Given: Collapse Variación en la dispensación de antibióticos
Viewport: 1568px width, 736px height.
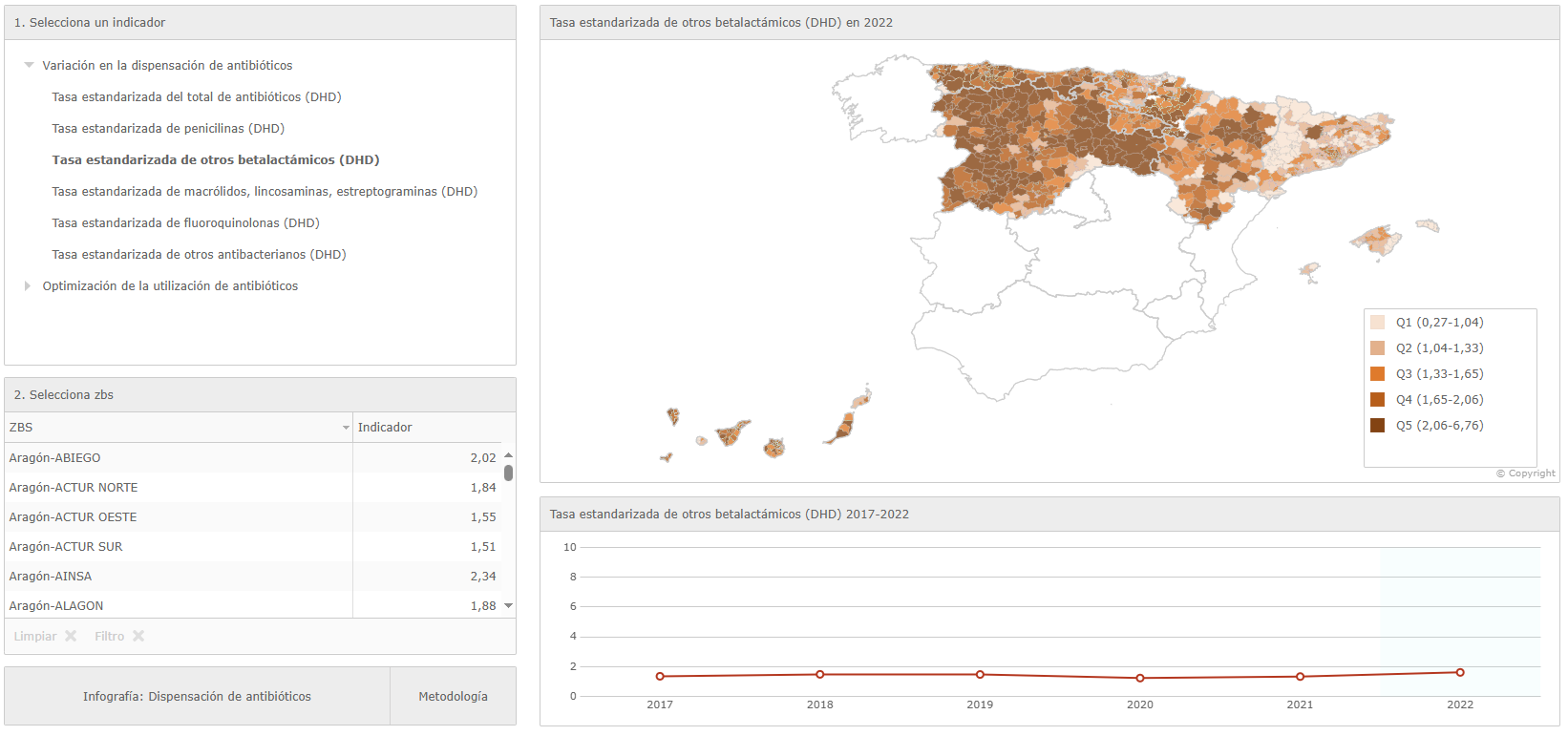Looking at the screenshot, I should [29, 66].
